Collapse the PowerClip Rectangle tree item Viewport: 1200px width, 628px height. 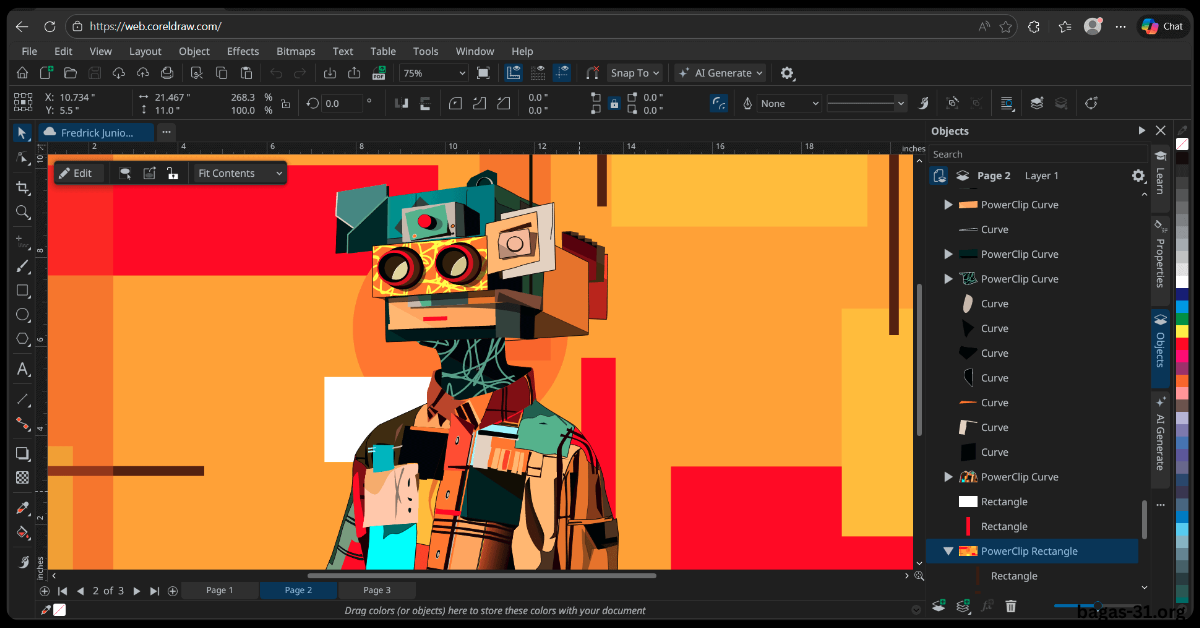coord(948,551)
